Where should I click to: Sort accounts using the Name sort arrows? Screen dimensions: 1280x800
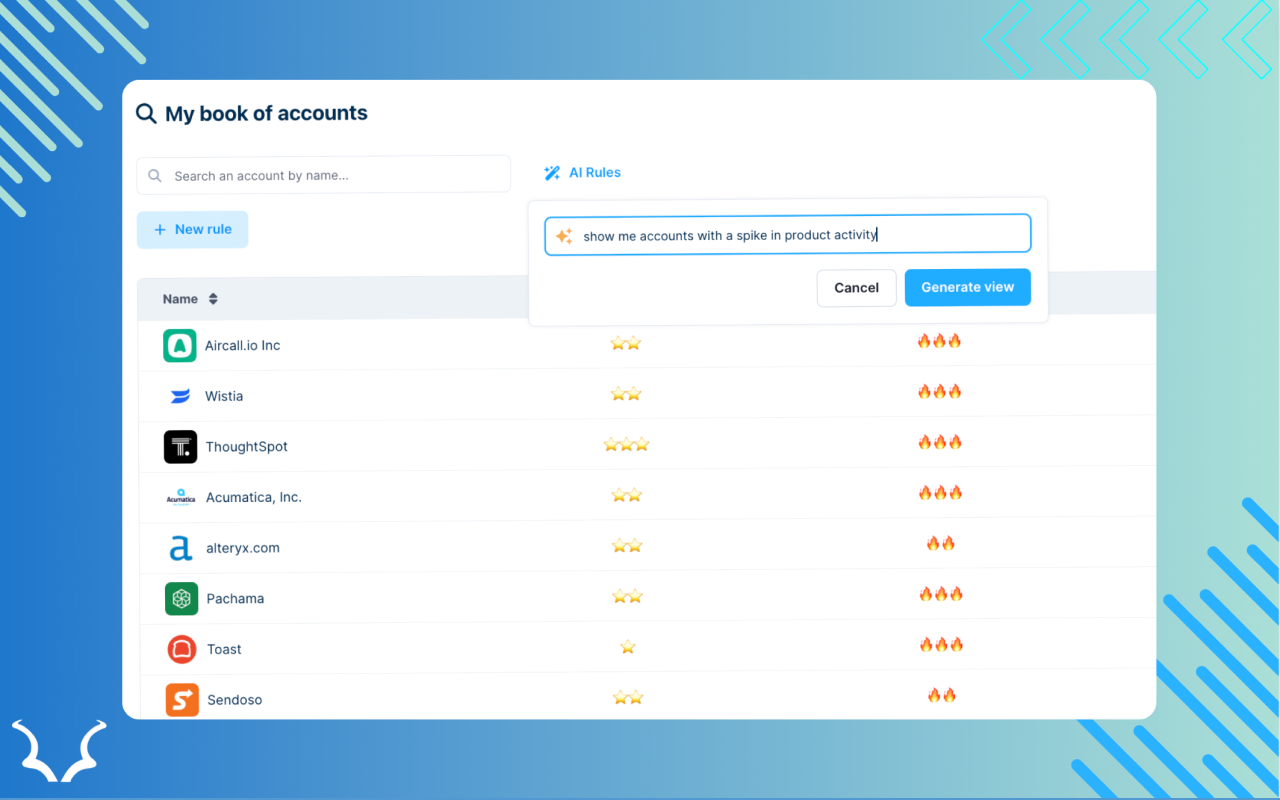(x=213, y=299)
